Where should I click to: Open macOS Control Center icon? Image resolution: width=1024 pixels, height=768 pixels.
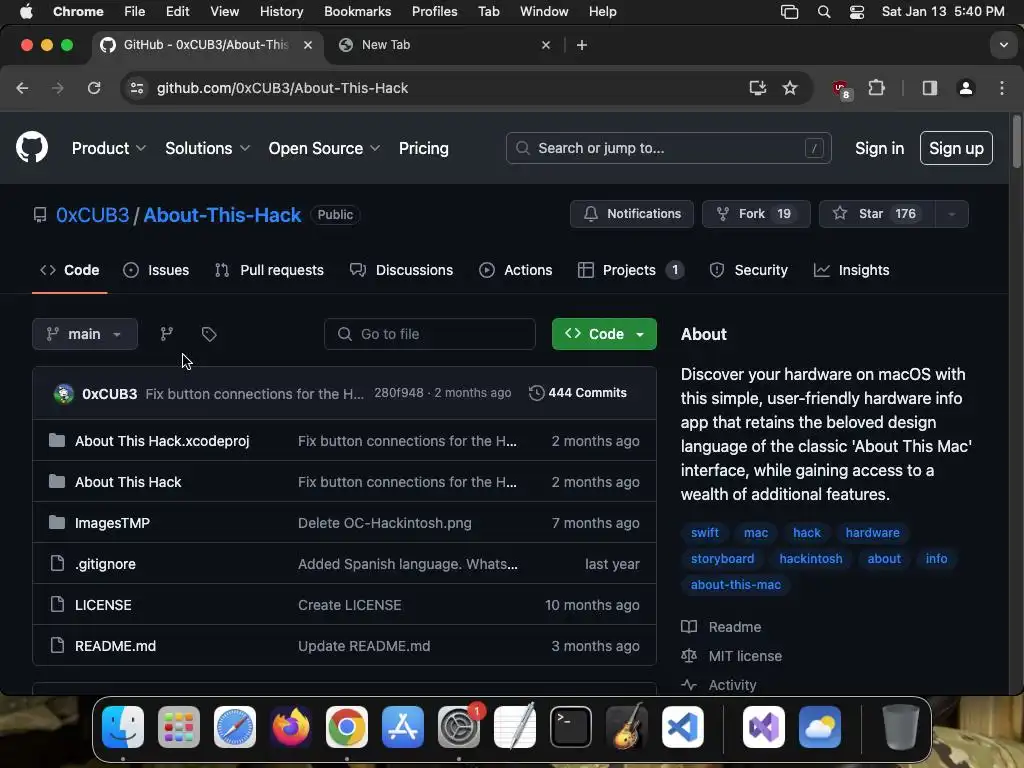pos(857,12)
